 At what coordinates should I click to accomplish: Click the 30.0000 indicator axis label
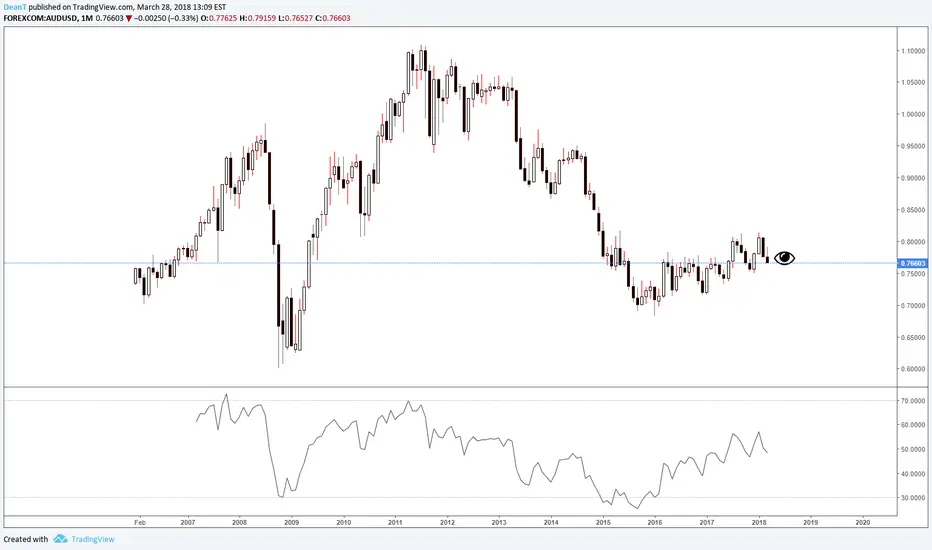(912, 498)
